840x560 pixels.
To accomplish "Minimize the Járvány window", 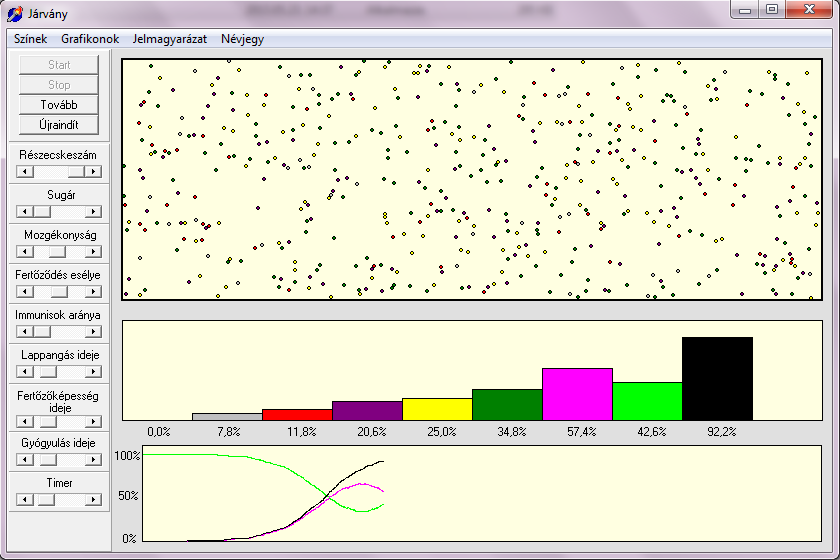I will click(745, 10).
